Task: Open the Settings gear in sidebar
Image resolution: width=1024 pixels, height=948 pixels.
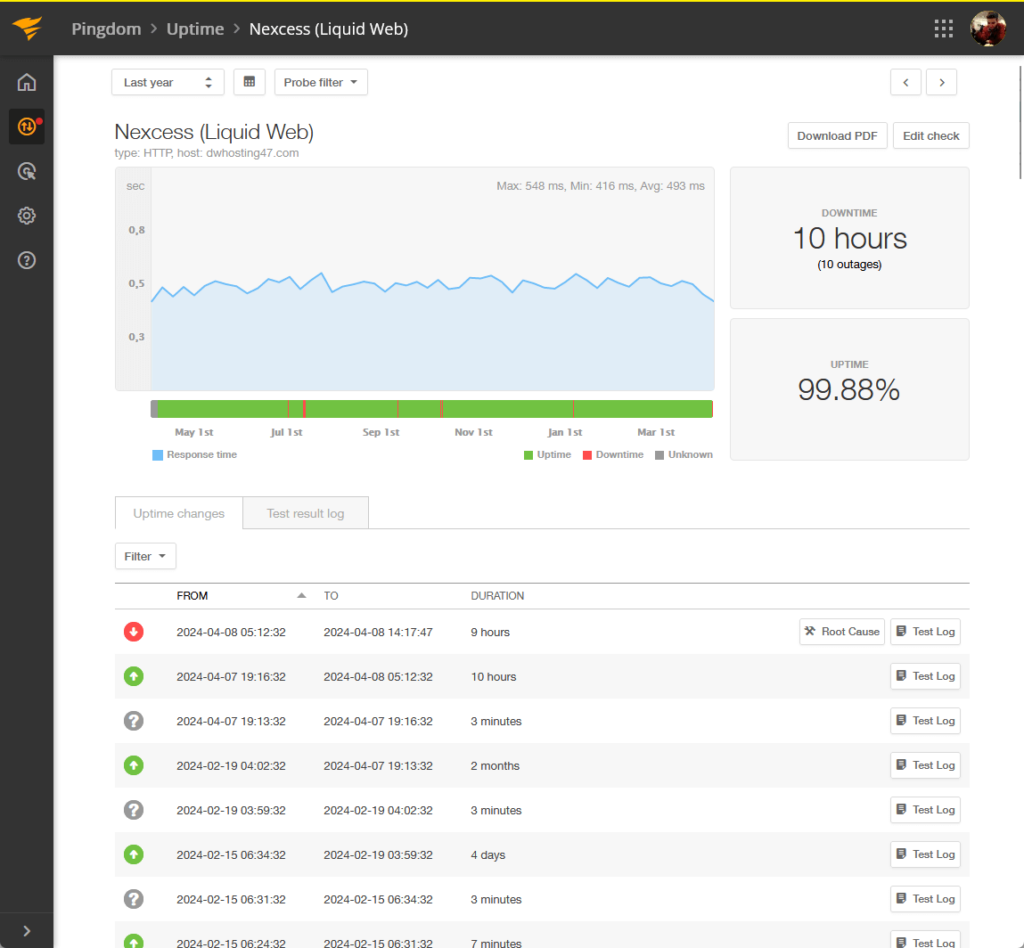Action: [x=27, y=215]
